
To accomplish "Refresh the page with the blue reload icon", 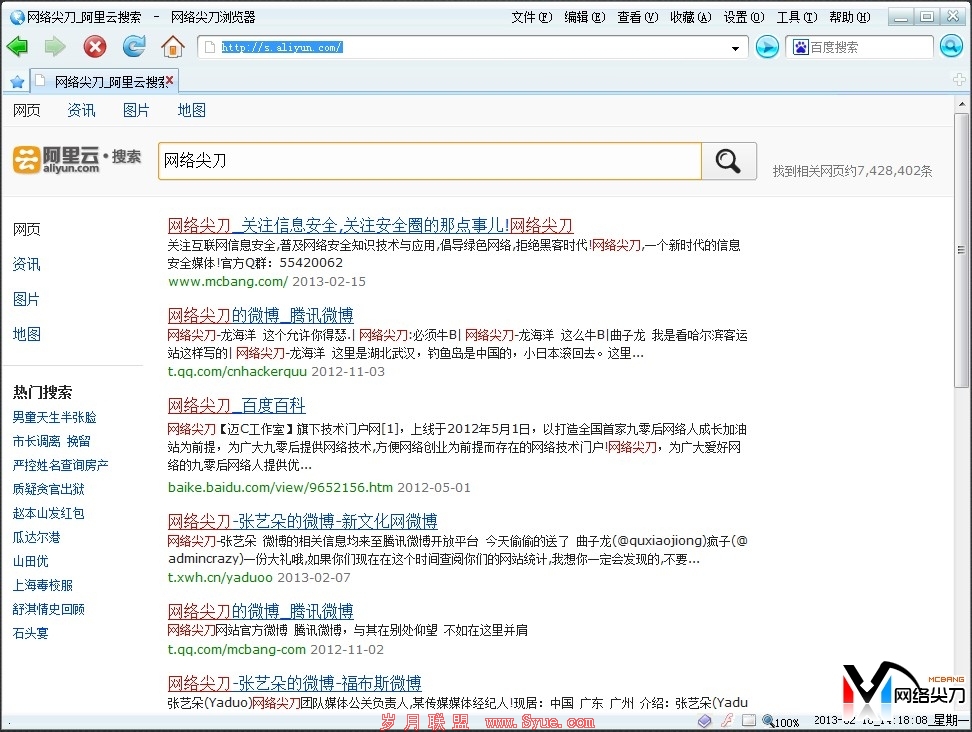I will point(133,46).
